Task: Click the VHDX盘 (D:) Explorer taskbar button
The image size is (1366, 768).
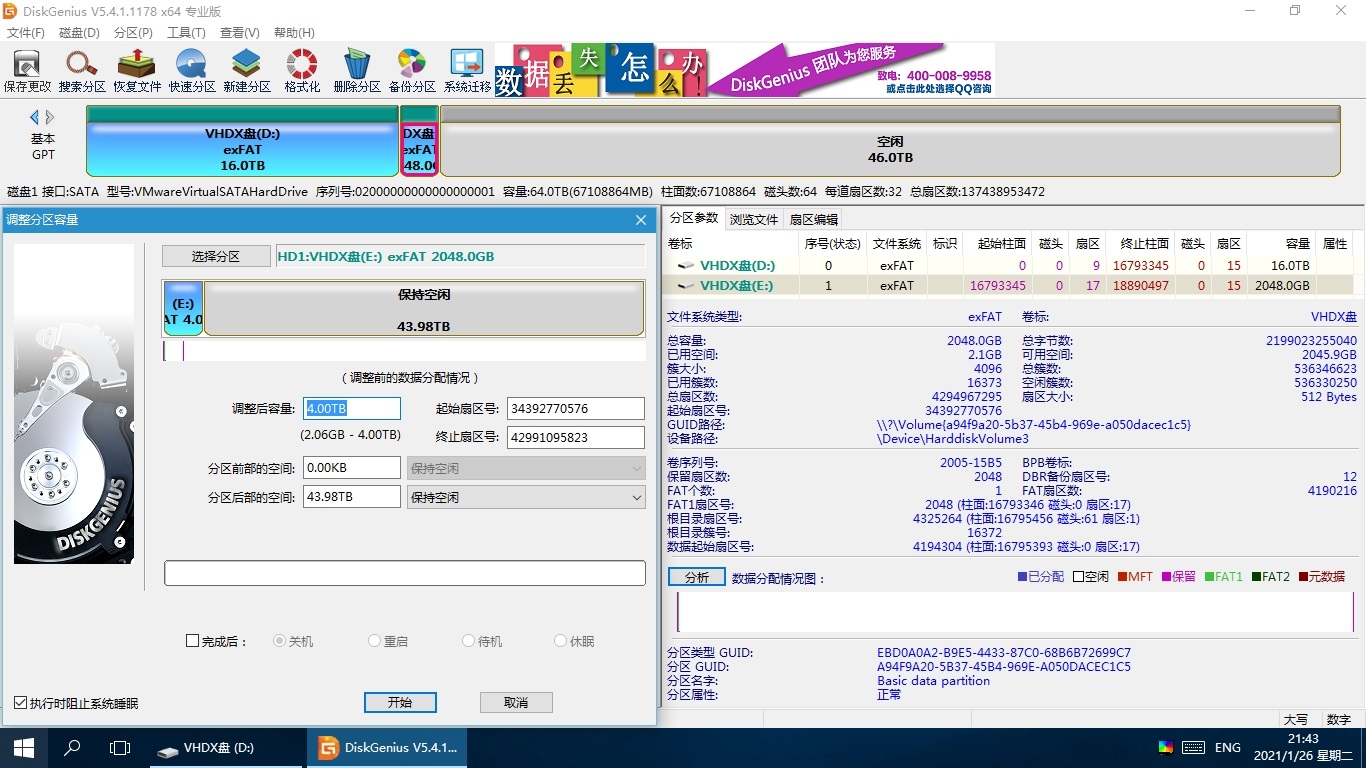Action: click(x=228, y=747)
